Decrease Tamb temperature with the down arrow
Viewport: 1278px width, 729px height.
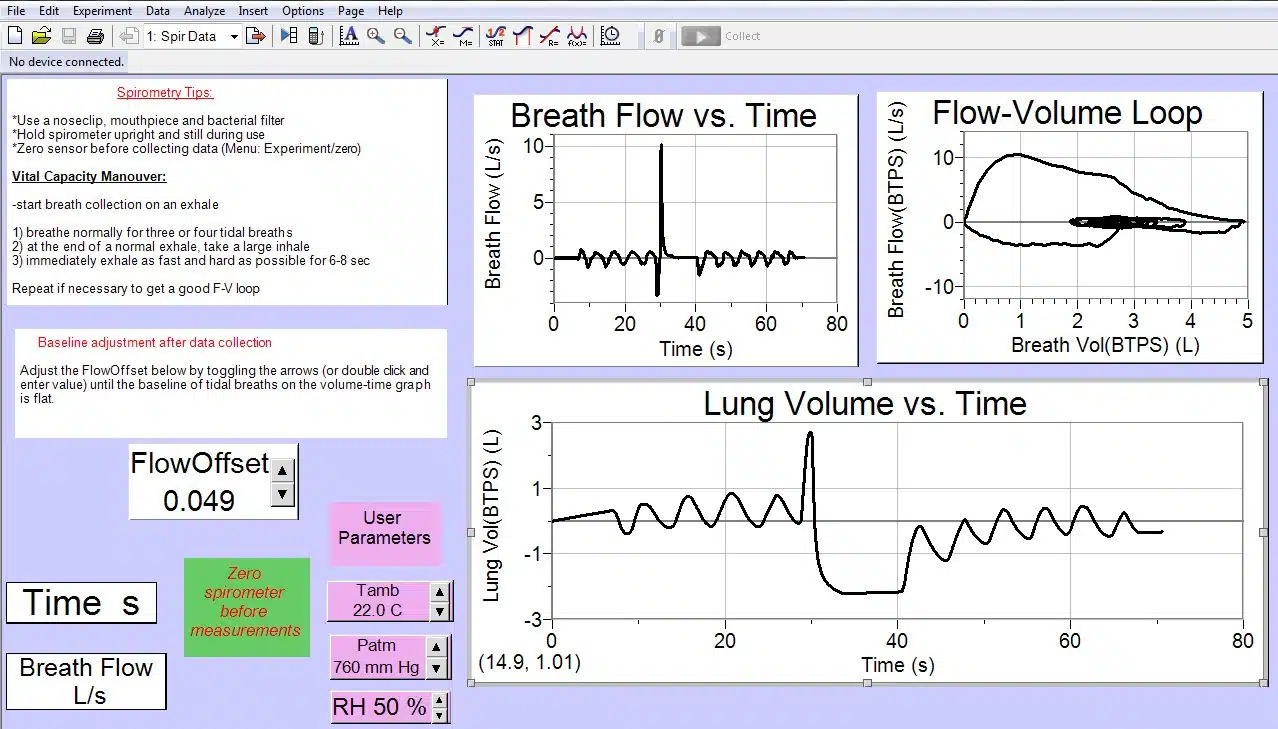click(437, 609)
